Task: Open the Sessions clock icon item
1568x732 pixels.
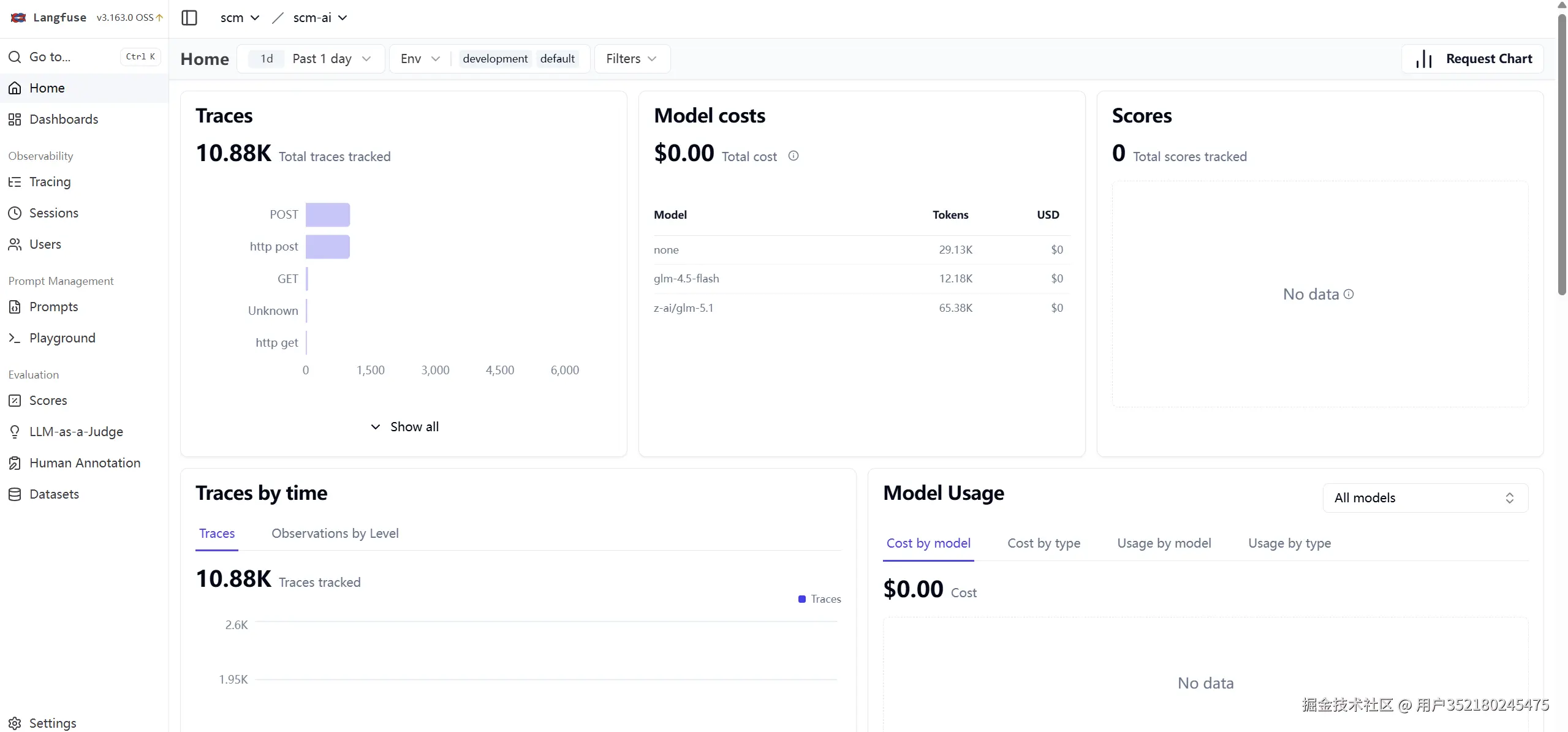Action: point(15,213)
